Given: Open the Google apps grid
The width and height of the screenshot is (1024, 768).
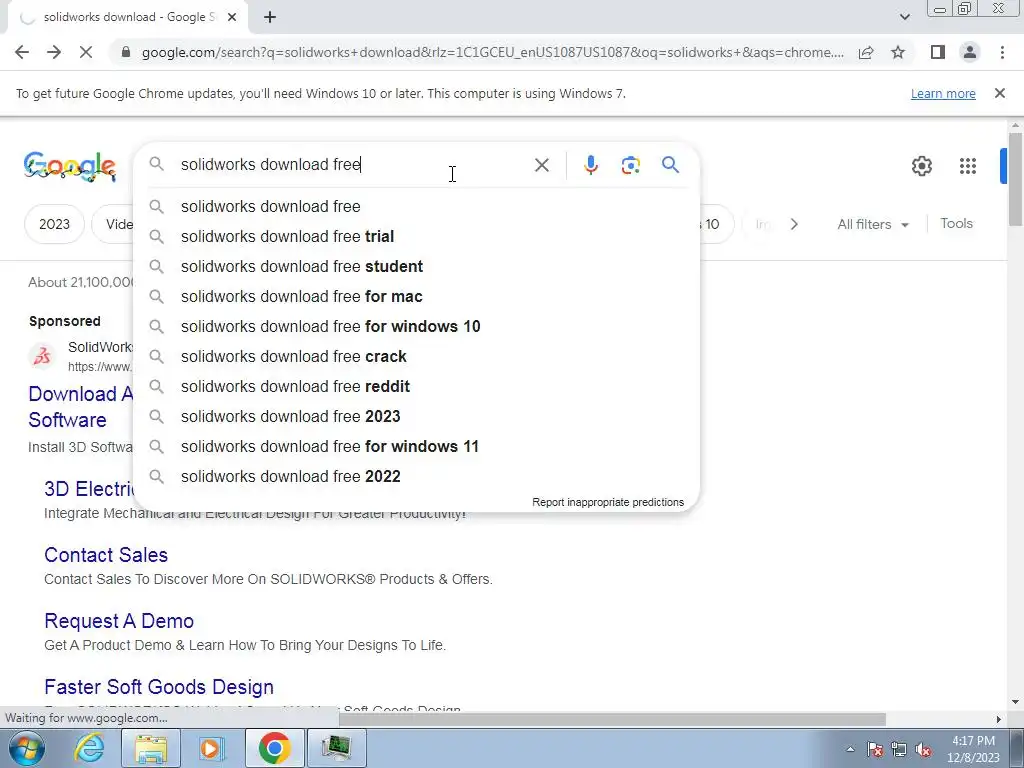Looking at the screenshot, I should (967, 166).
